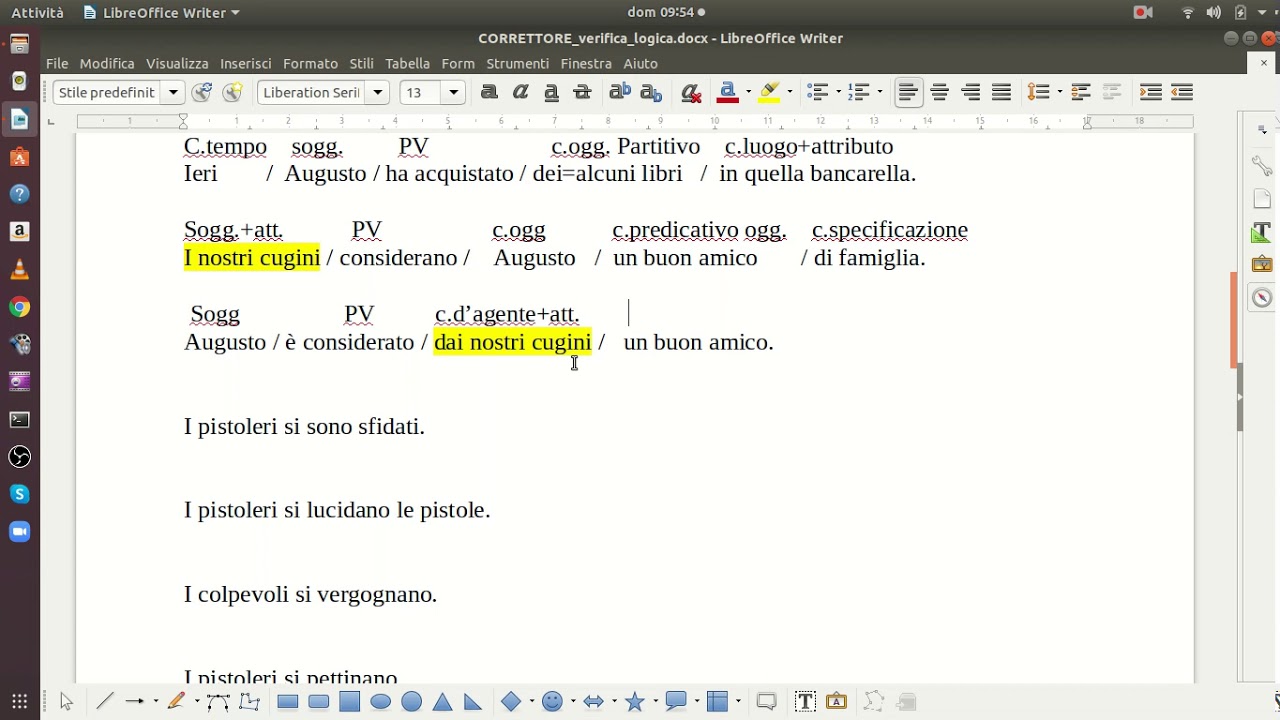Toggle numbered list
Image resolution: width=1280 pixels, height=720 pixels.
[x=859, y=92]
